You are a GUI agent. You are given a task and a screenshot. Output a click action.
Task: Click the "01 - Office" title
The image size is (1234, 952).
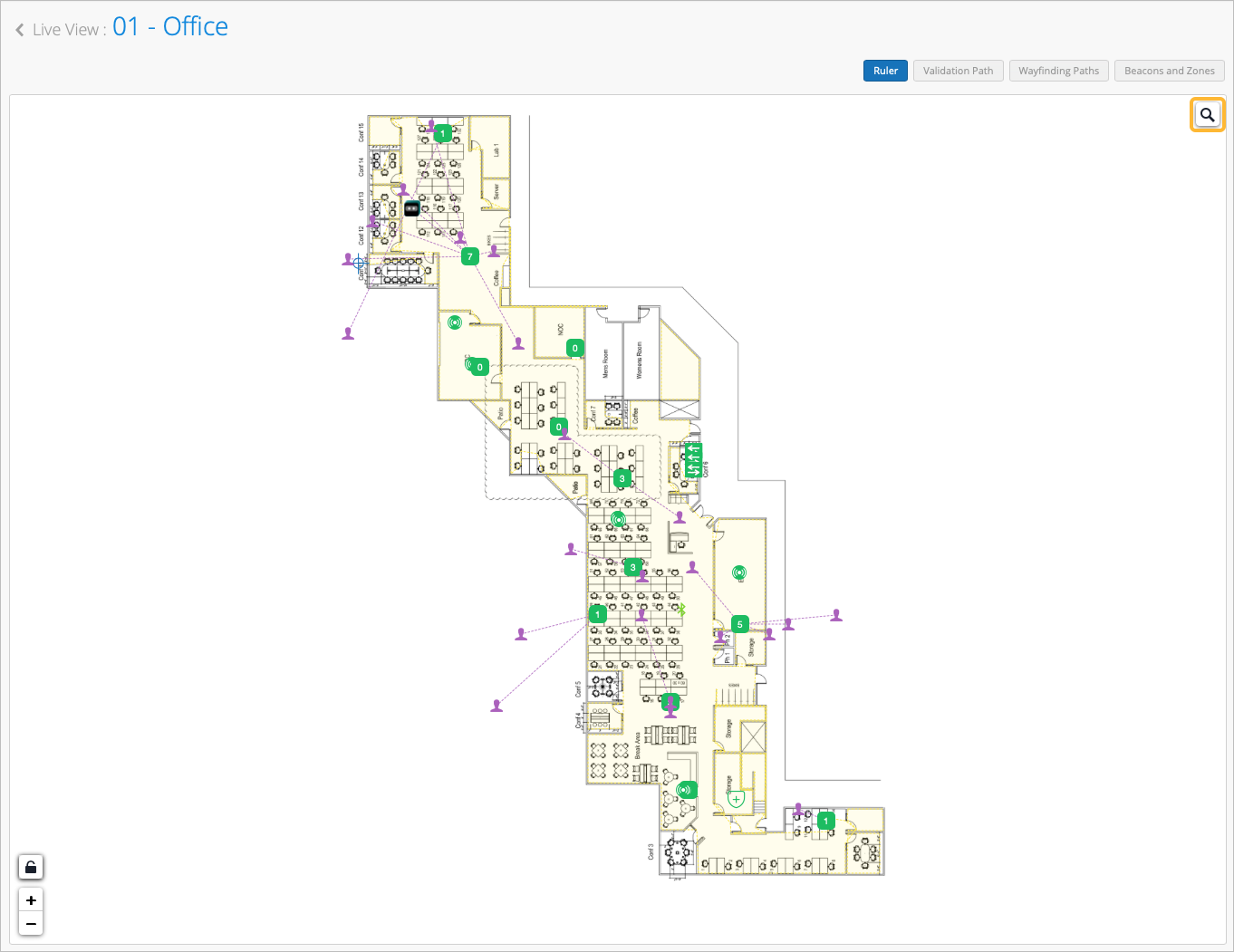pyautogui.click(x=170, y=27)
